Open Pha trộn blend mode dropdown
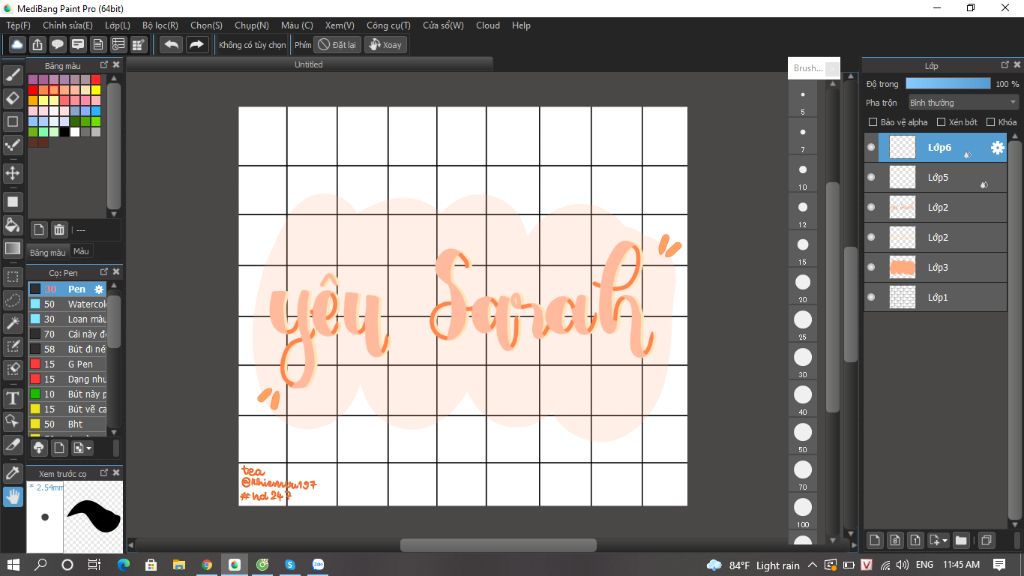The height and width of the screenshot is (576, 1024). (x=963, y=103)
